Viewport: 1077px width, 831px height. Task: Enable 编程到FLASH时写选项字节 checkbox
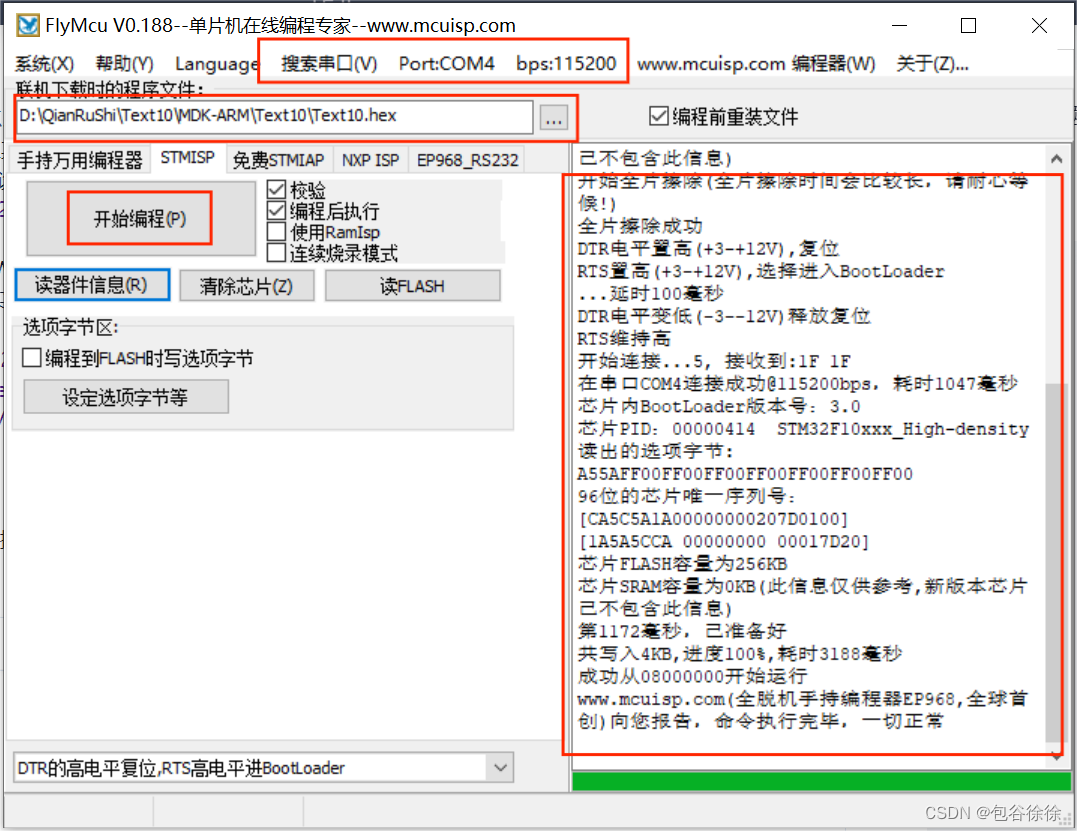click(32, 358)
